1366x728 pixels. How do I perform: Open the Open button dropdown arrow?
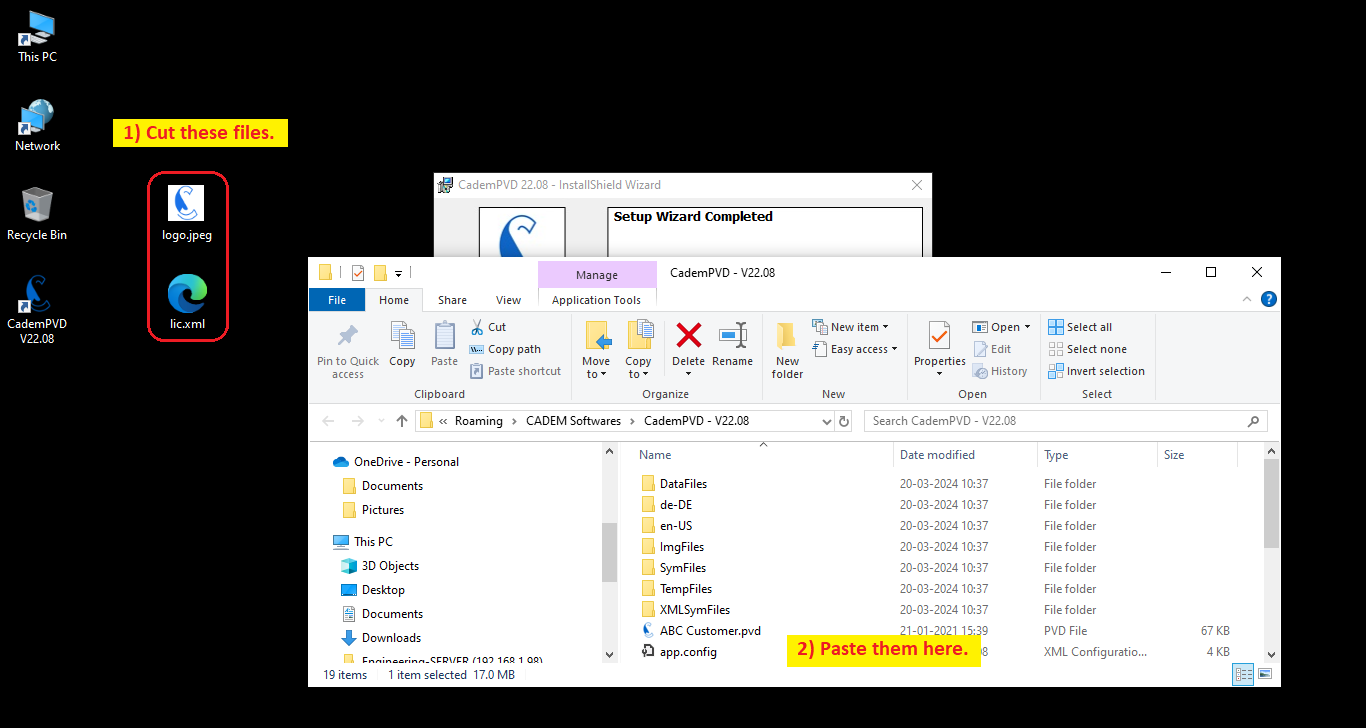[x=1027, y=328]
